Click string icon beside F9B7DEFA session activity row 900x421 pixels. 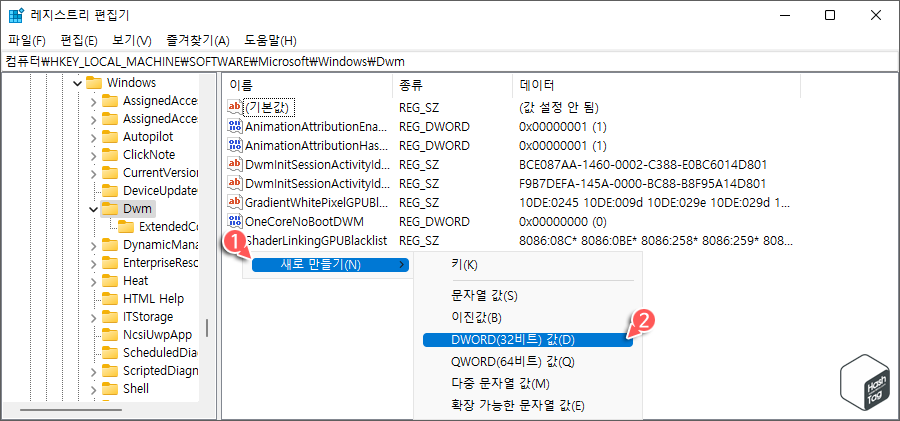point(235,183)
